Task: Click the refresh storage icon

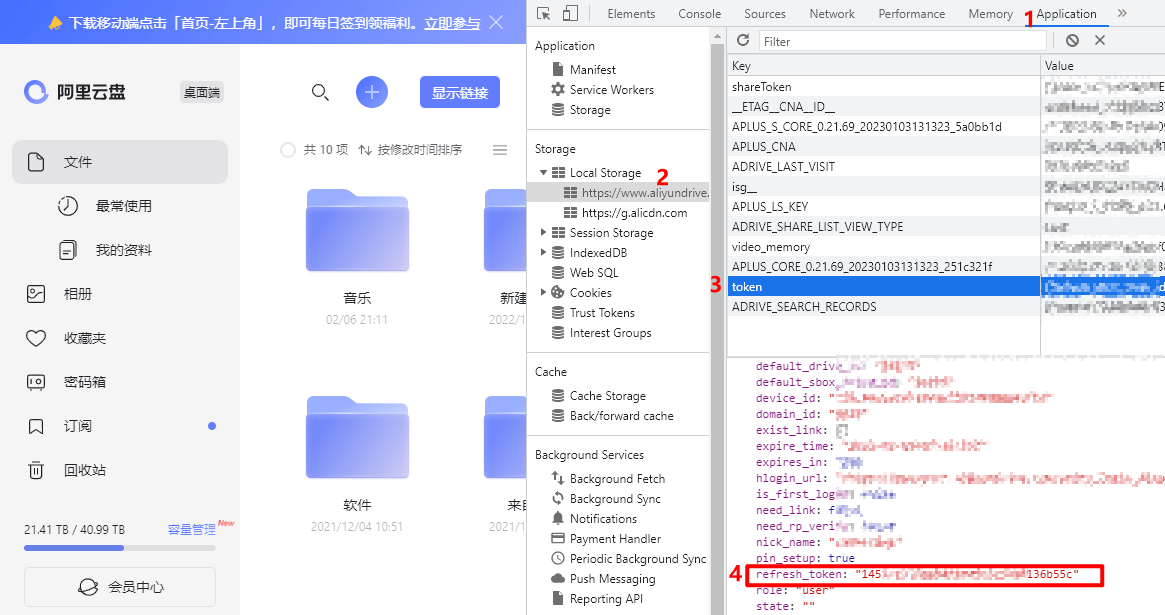Action: (x=743, y=40)
